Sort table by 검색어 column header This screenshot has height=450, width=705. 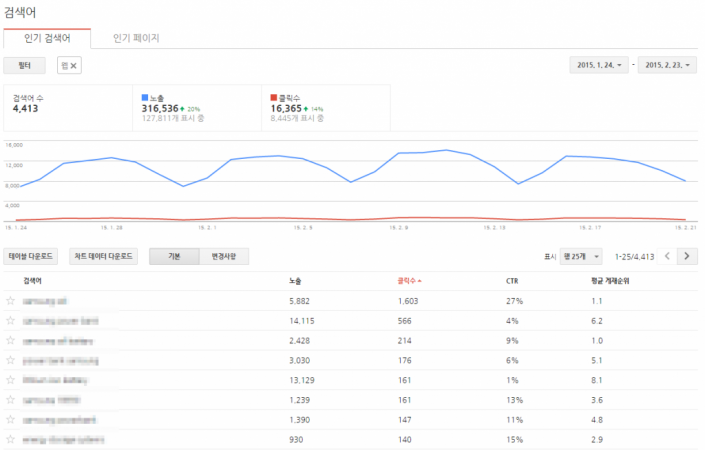pyautogui.click(x=32, y=281)
